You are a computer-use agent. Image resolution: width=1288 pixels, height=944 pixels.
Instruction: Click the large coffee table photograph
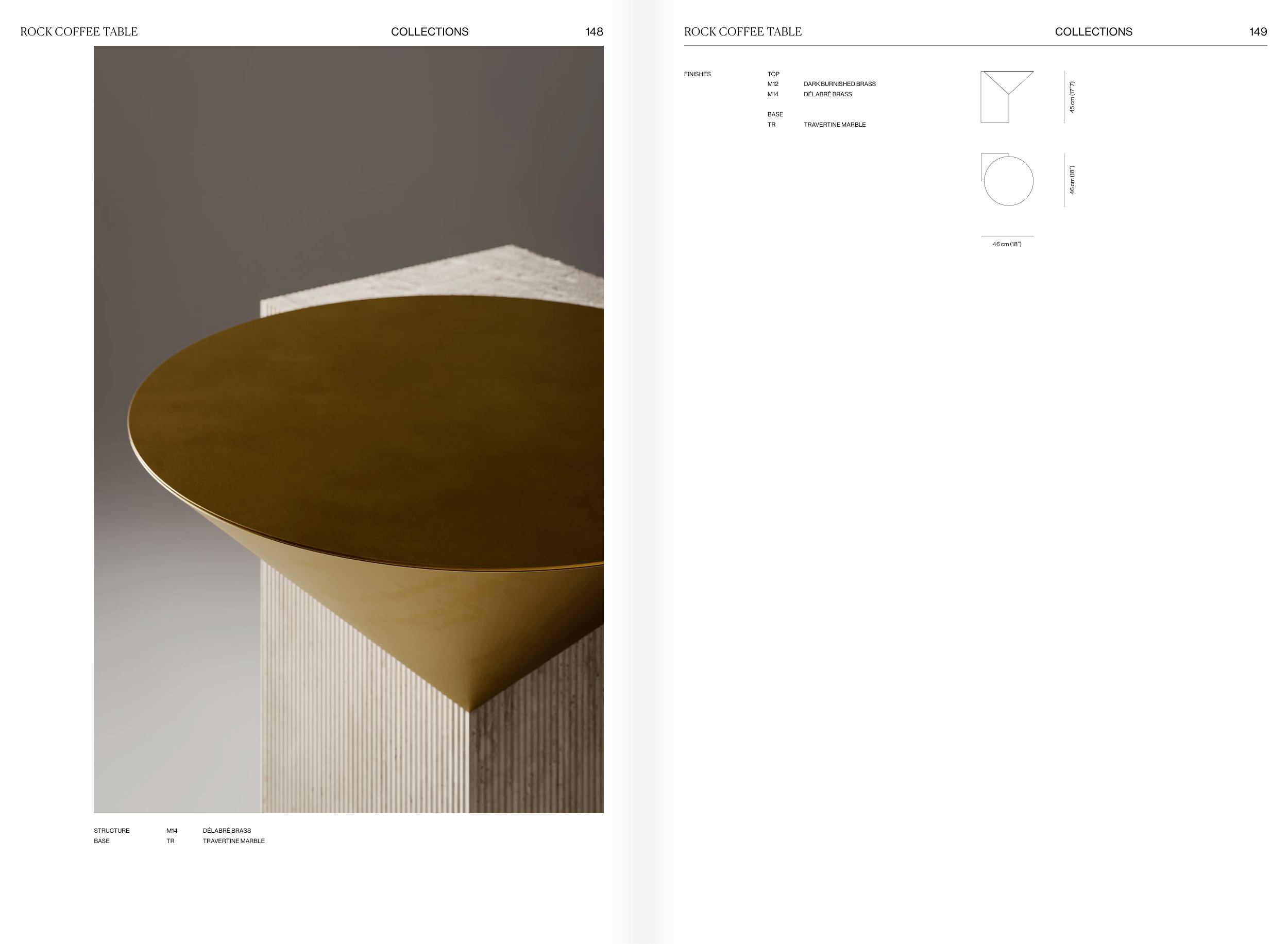(348, 428)
